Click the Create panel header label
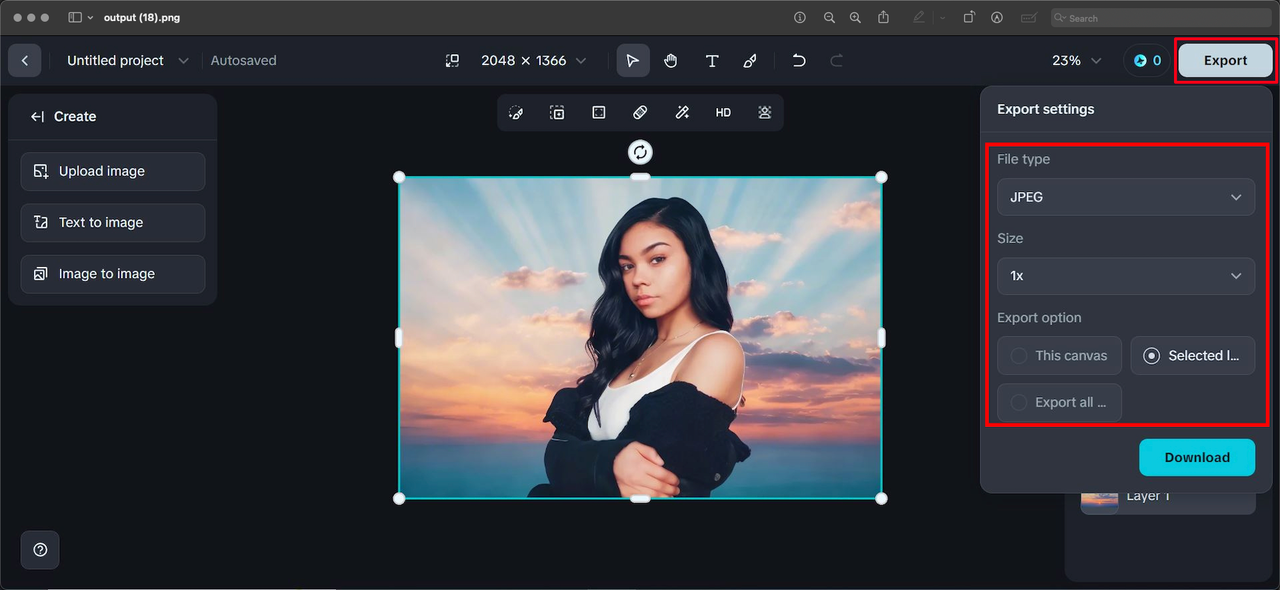 (x=75, y=117)
